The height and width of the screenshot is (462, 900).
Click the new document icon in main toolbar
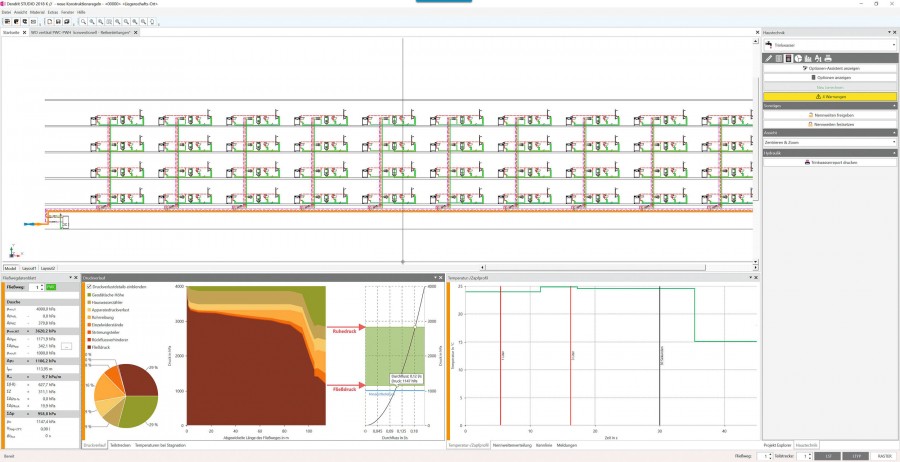[x=50, y=22]
